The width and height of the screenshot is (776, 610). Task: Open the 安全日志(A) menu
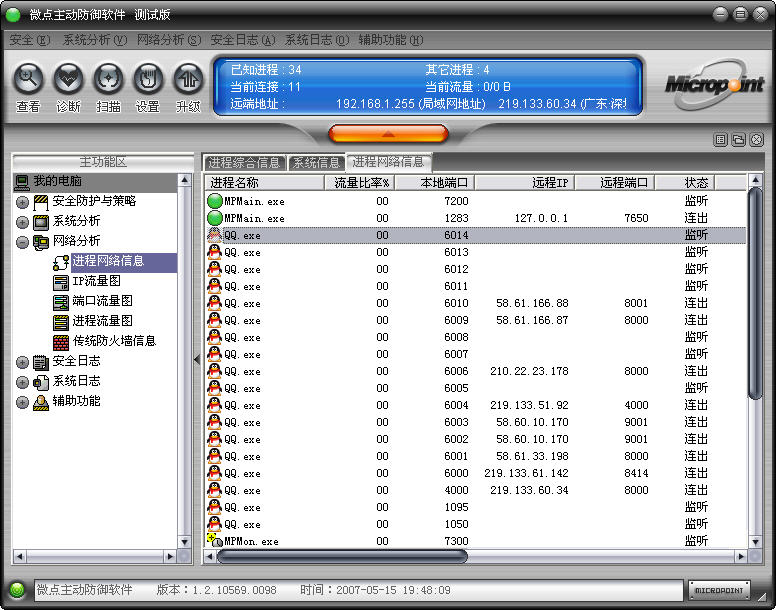tap(242, 40)
